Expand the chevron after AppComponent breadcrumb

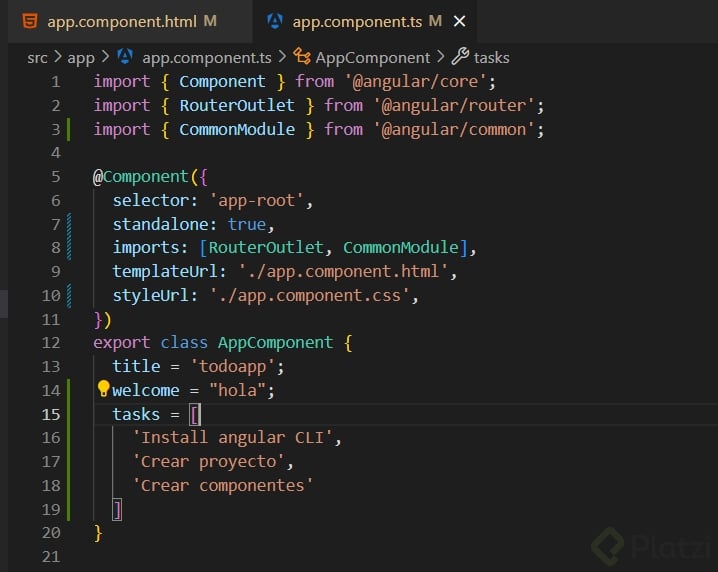(441, 57)
